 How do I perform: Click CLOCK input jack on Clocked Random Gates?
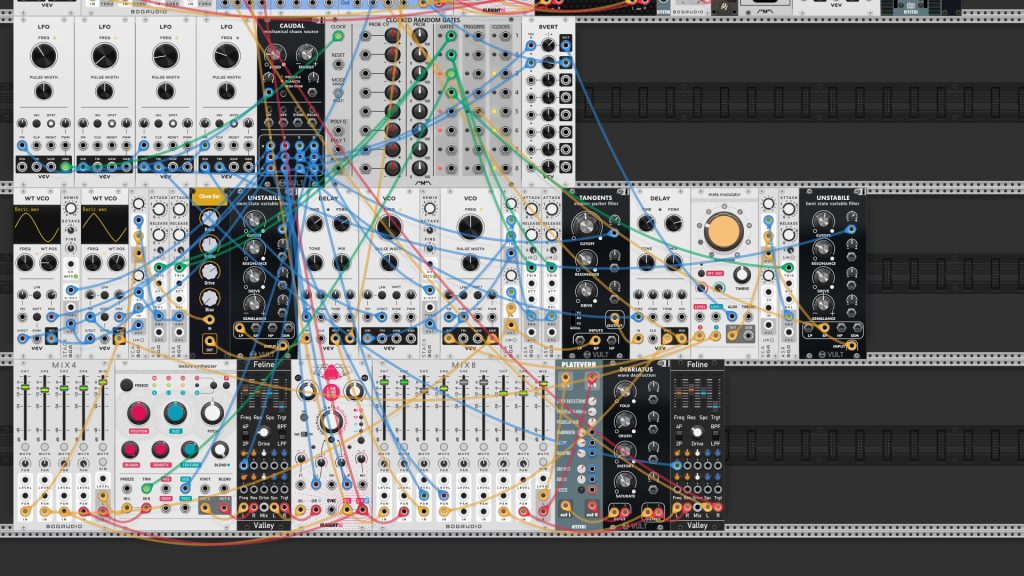point(338,37)
